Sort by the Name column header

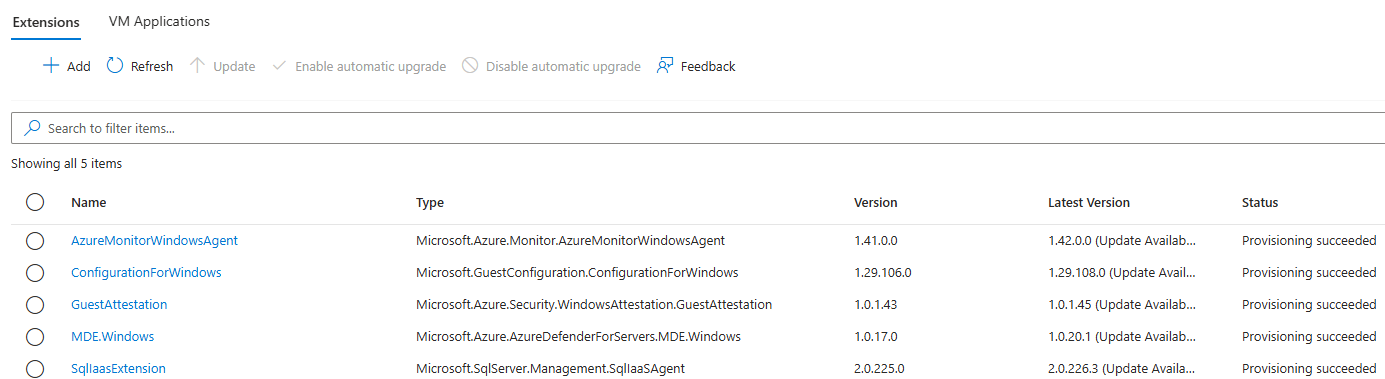[x=88, y=202]
